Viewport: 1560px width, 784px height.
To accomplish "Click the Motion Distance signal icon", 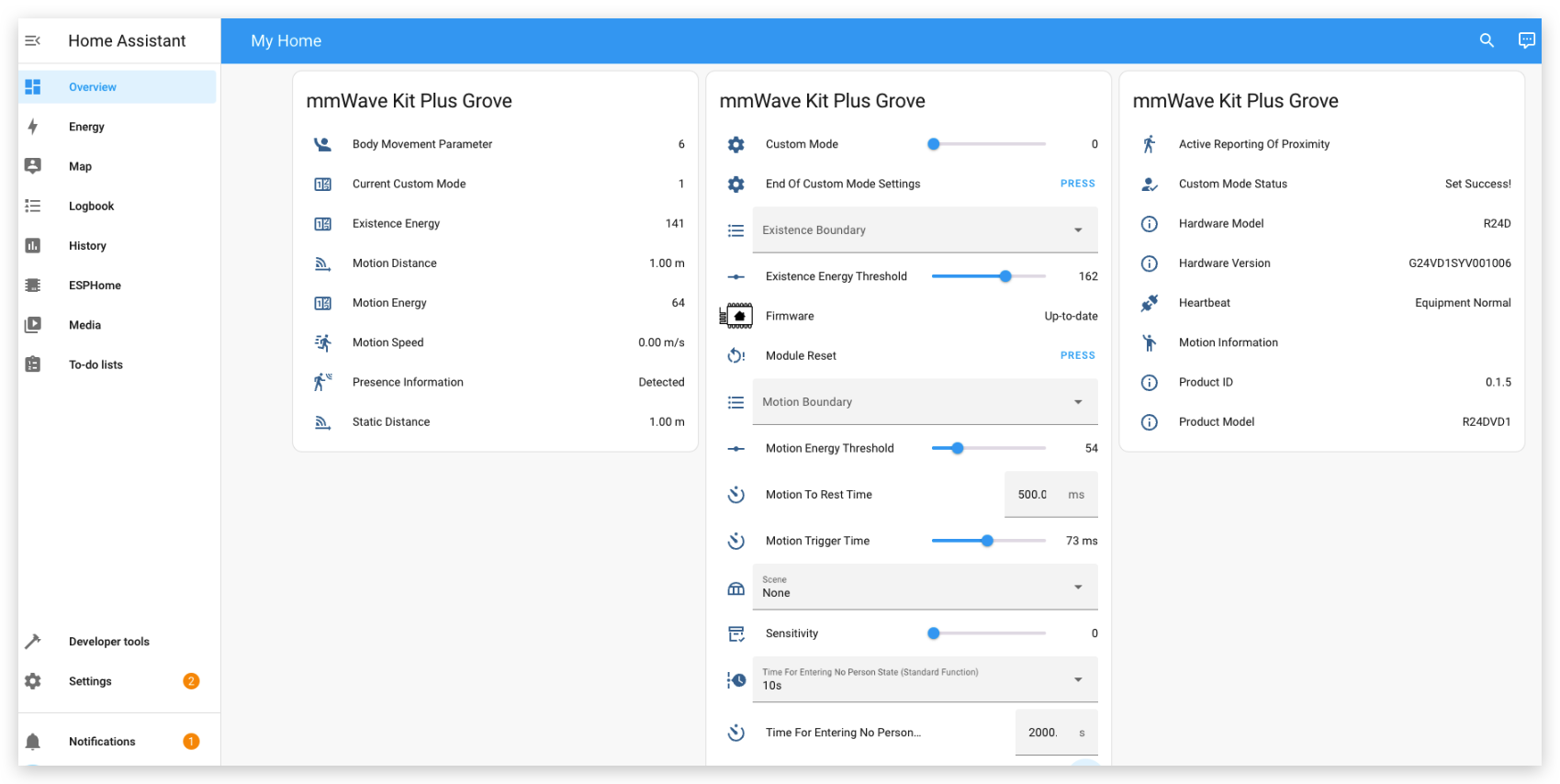I will pos(322,263).
